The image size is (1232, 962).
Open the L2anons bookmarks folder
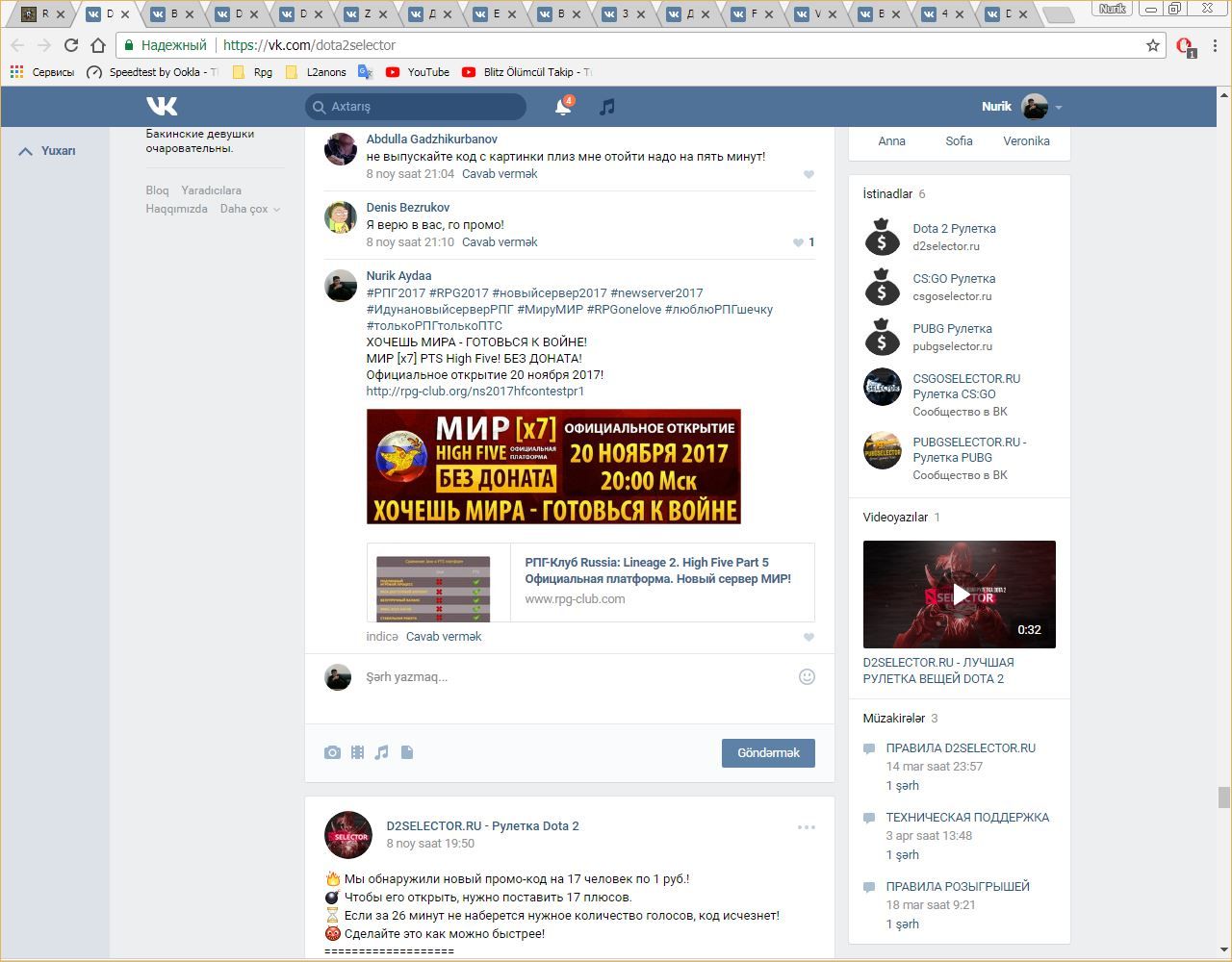point(316,72)
